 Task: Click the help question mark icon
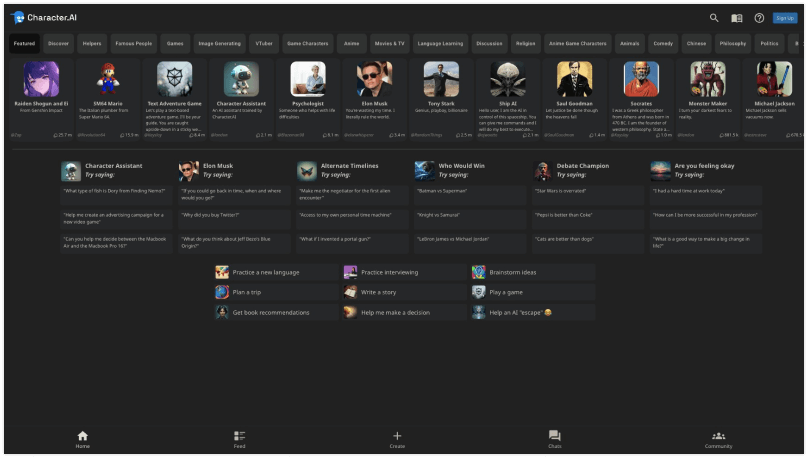point(759,18)
